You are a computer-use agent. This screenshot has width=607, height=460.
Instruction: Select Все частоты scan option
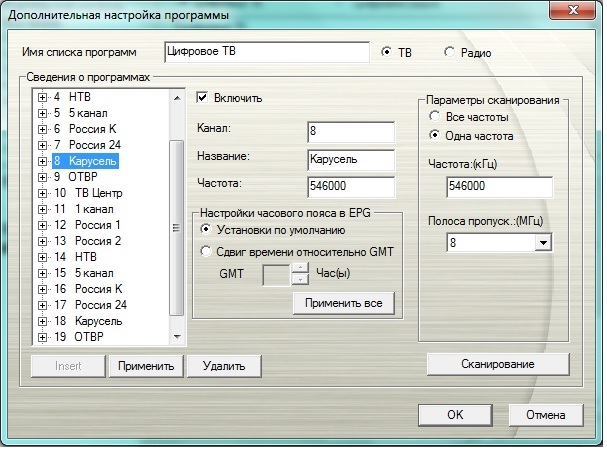pyautogui.click(x=434, y=116)
